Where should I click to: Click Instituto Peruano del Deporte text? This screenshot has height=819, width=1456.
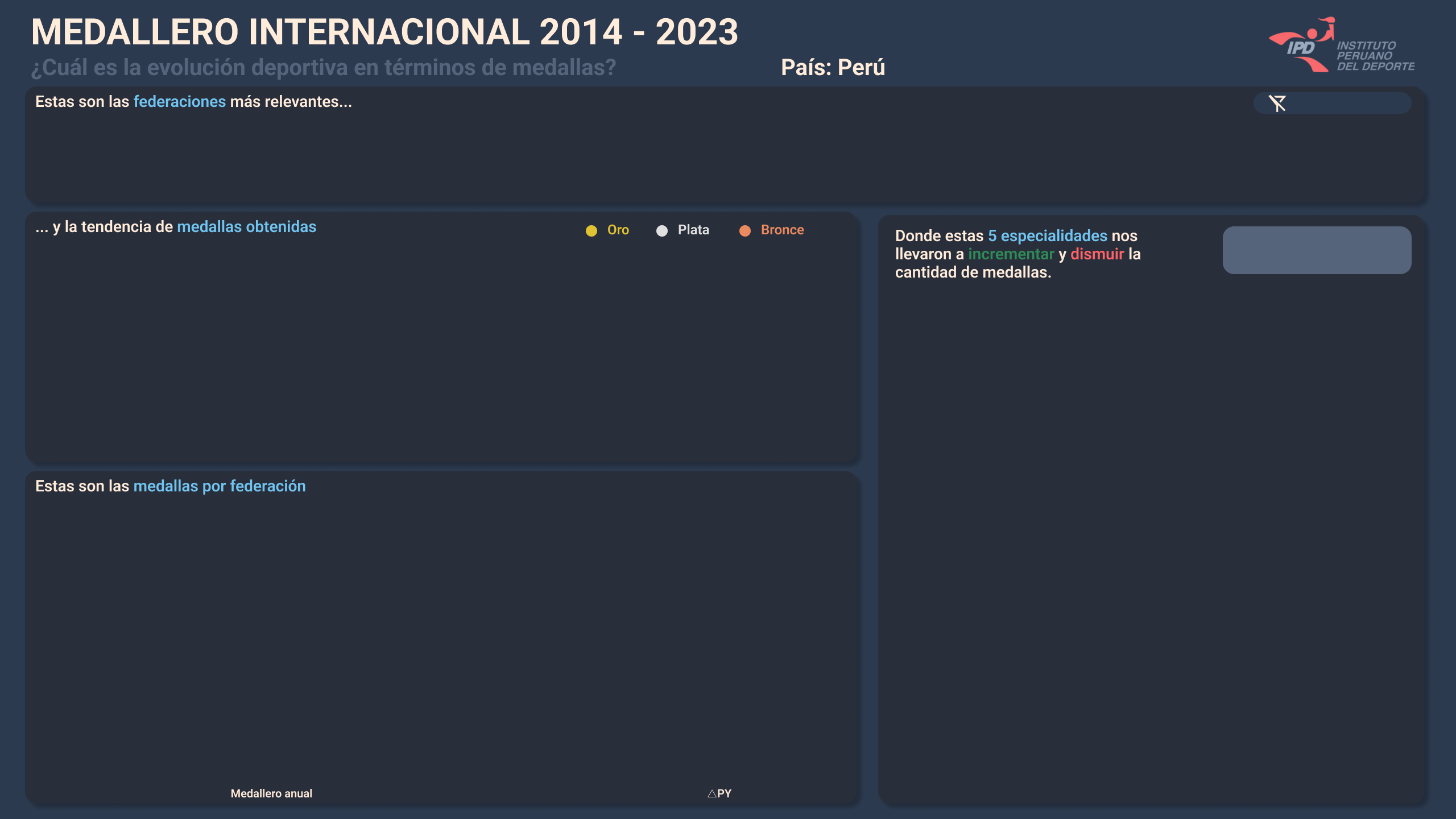[1375, 56]
